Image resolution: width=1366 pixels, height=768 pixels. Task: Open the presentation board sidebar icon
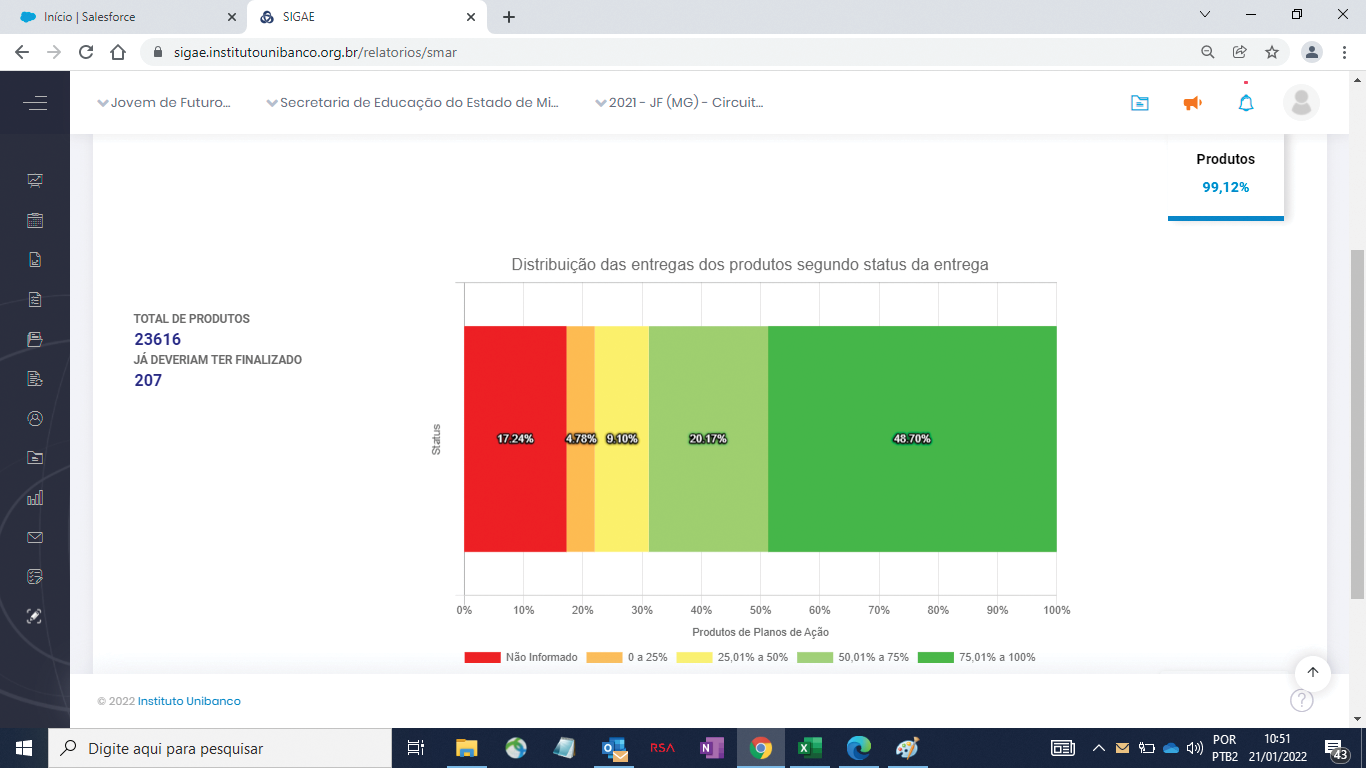(35, 181)
